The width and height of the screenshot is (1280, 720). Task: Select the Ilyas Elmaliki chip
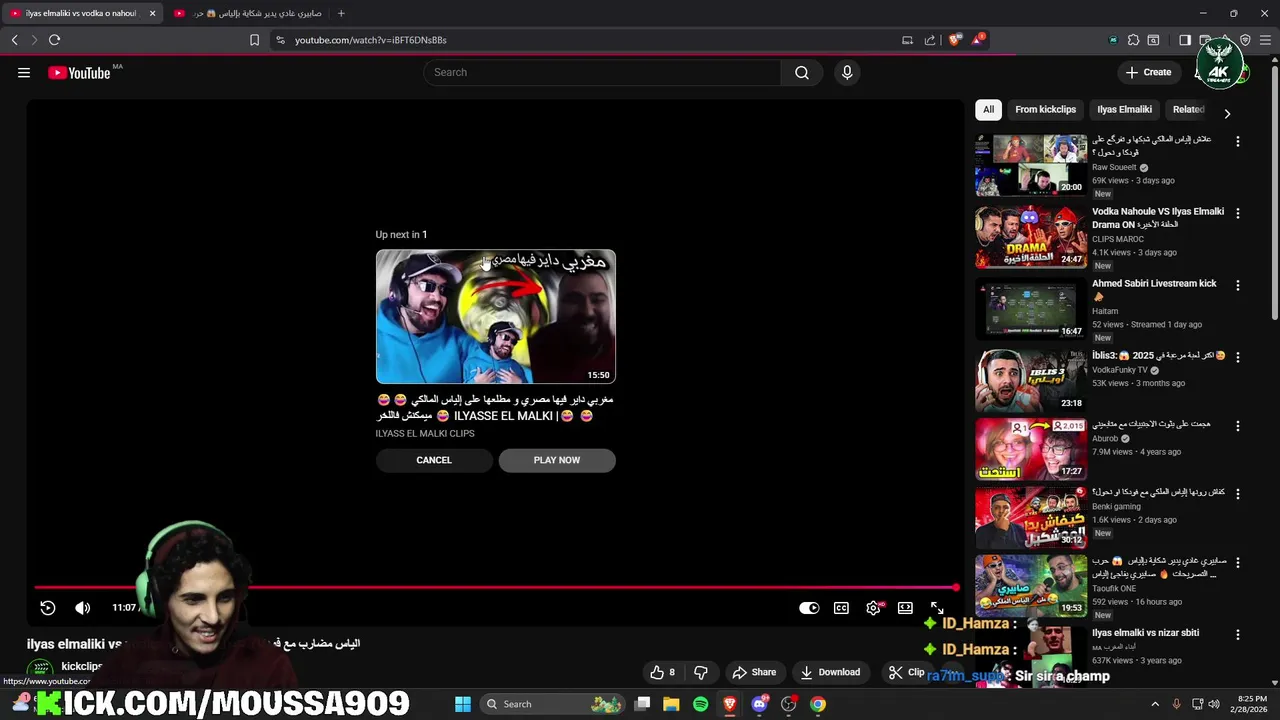pyautogui.click(x=1124, y=109)
